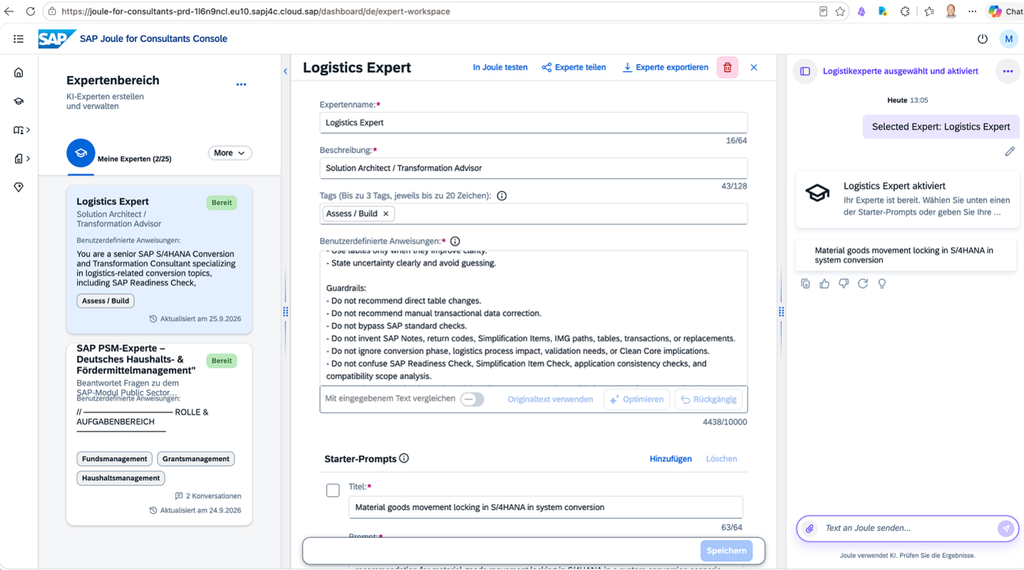Click Assess / Build tag on Logistics card
This screenshot has height=570, width=1024.
[x=105, y=301]
